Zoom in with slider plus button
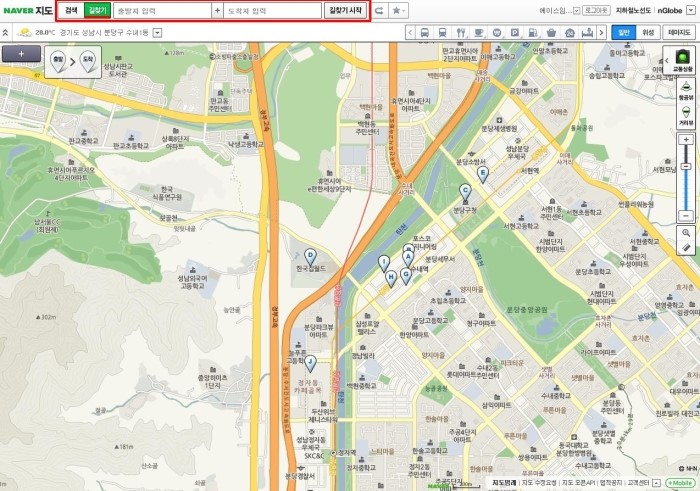The height and width of the screenshot is (491, 700). [686, 140]
